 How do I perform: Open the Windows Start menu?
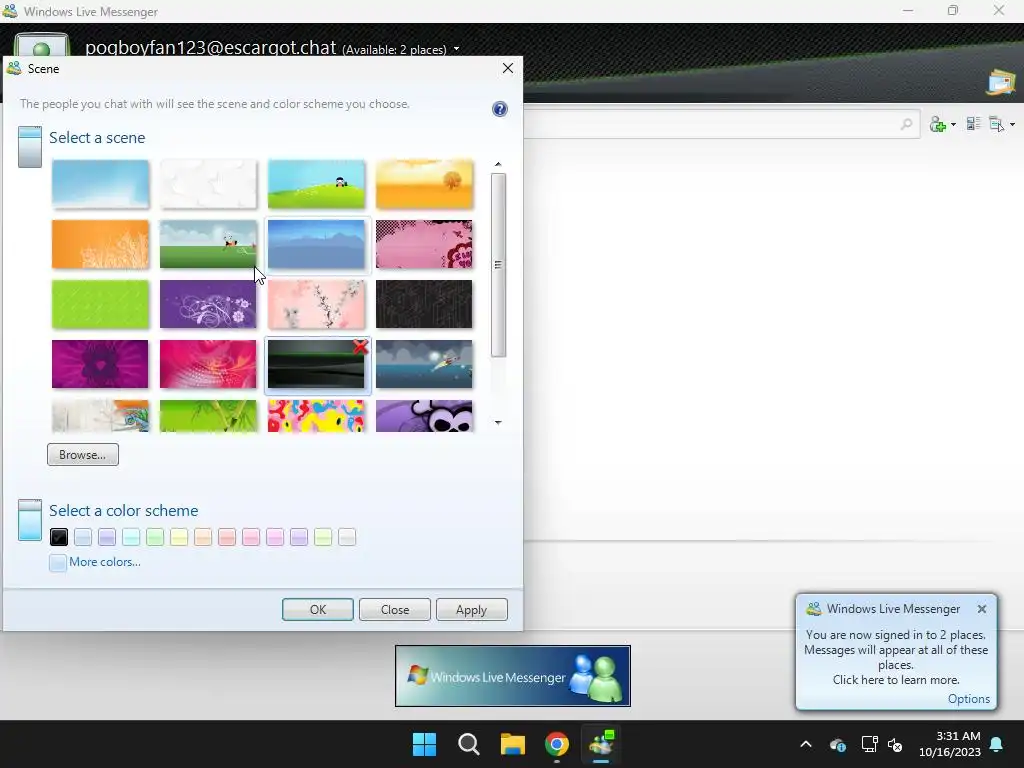click(x=424, y=744)
